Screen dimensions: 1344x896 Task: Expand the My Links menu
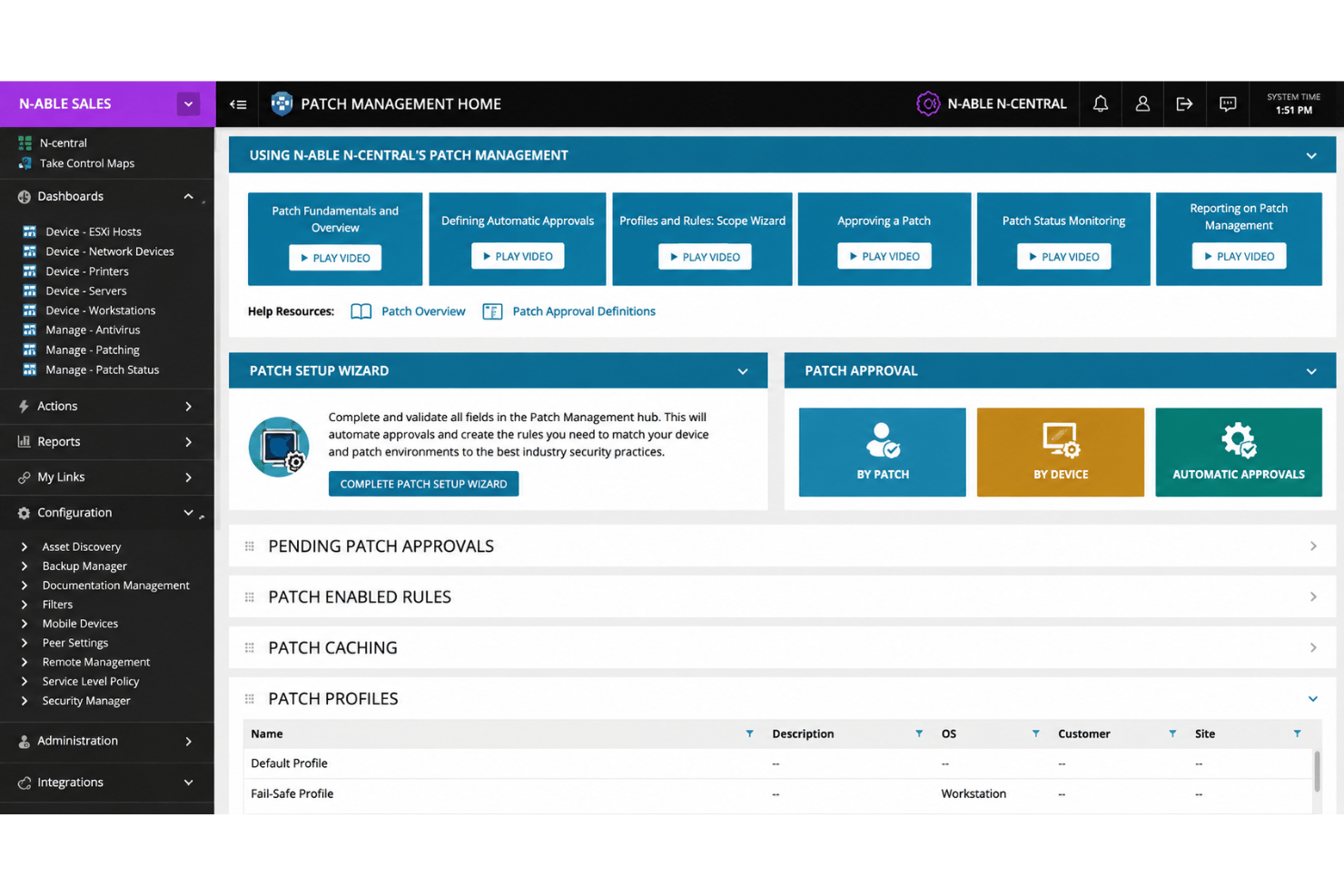[188, 478]
